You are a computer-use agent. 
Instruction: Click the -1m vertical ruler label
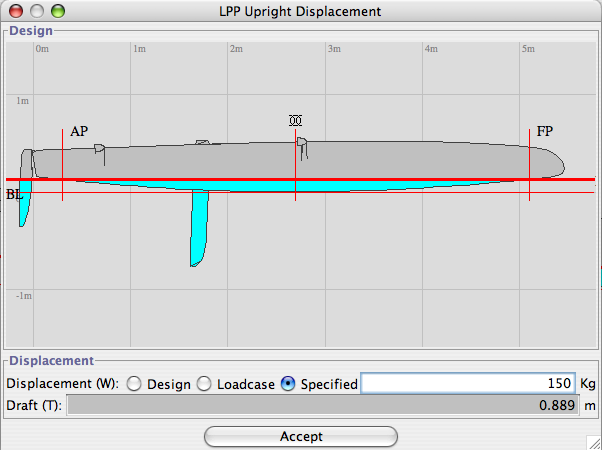coord(24,296)
